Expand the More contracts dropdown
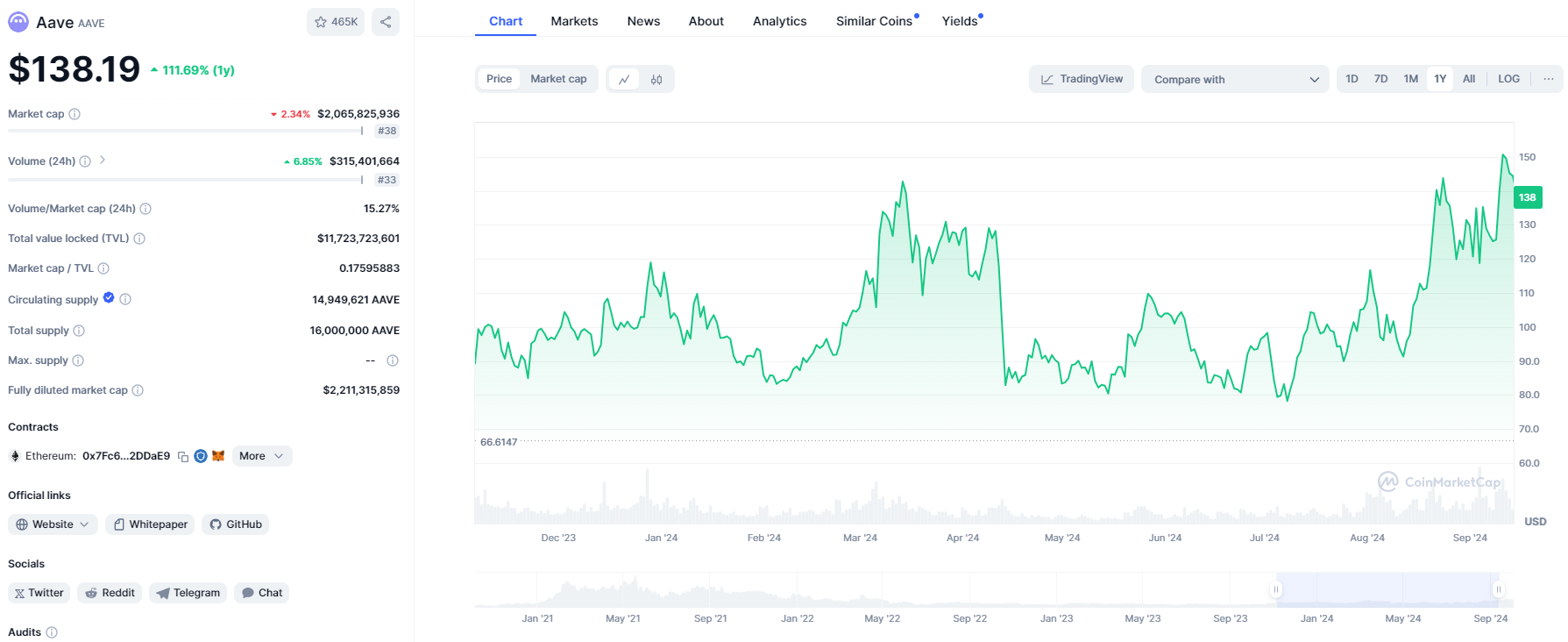The width and height of the screenshot is (1568, 642). [x=261, y=456]
